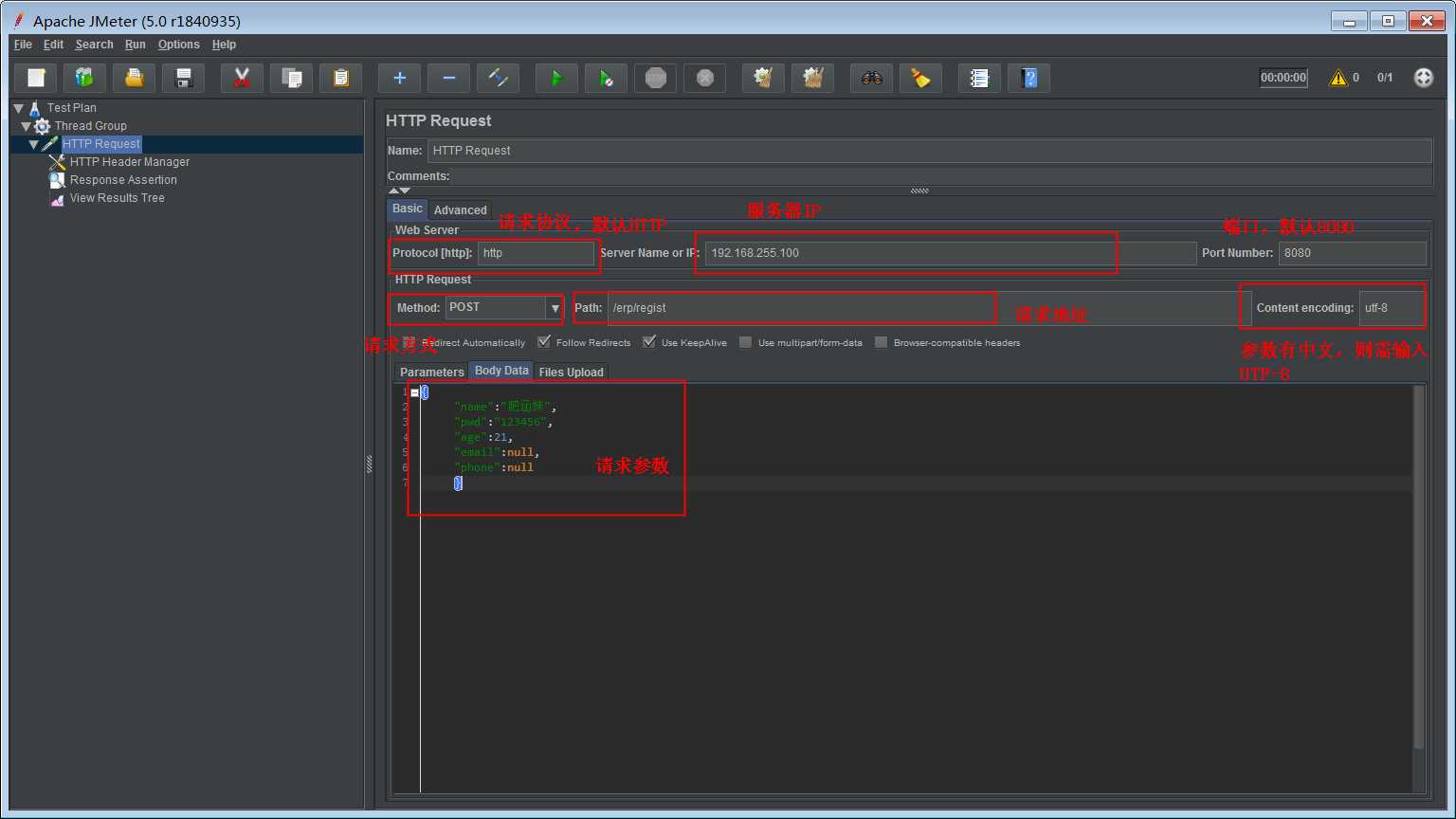This screenshot has height=819, width=1456.
Task: Open the File menu
Action: point(23,45)
